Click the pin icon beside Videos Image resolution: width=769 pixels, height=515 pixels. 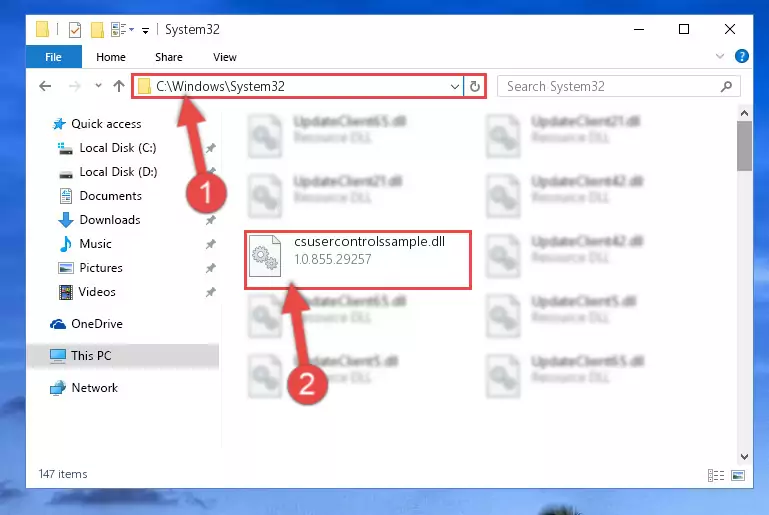click(210, 292)
